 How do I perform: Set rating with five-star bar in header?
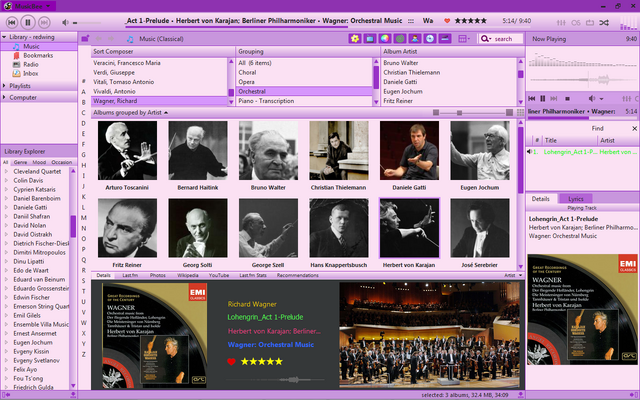[471, 21]
